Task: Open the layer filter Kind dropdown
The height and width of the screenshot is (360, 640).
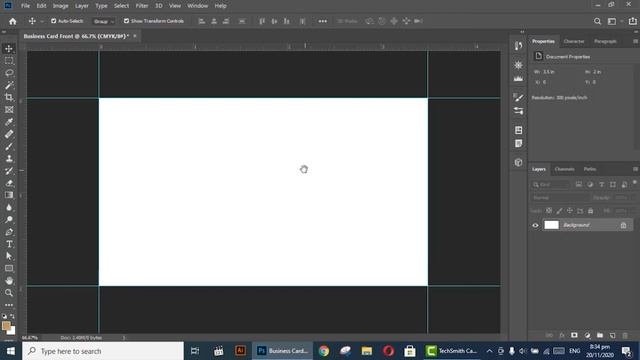Action: coord(550,185)
